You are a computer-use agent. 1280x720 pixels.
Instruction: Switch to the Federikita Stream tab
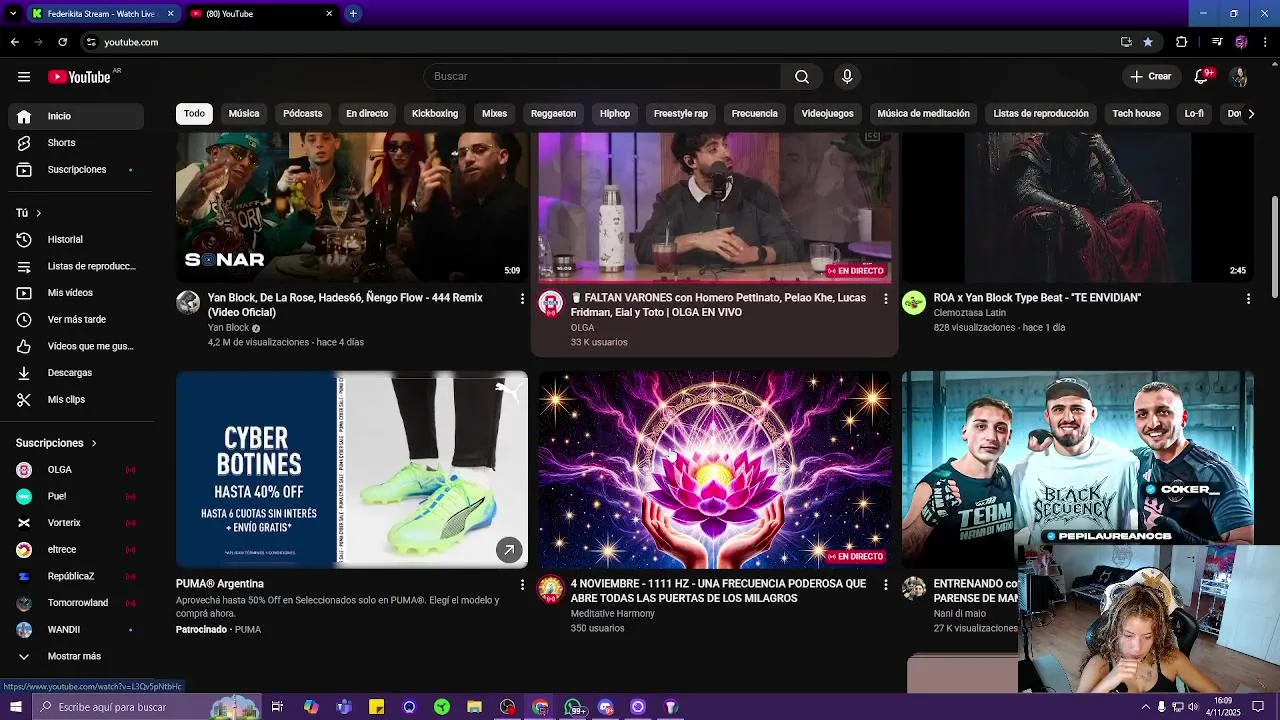coord(102,14)
